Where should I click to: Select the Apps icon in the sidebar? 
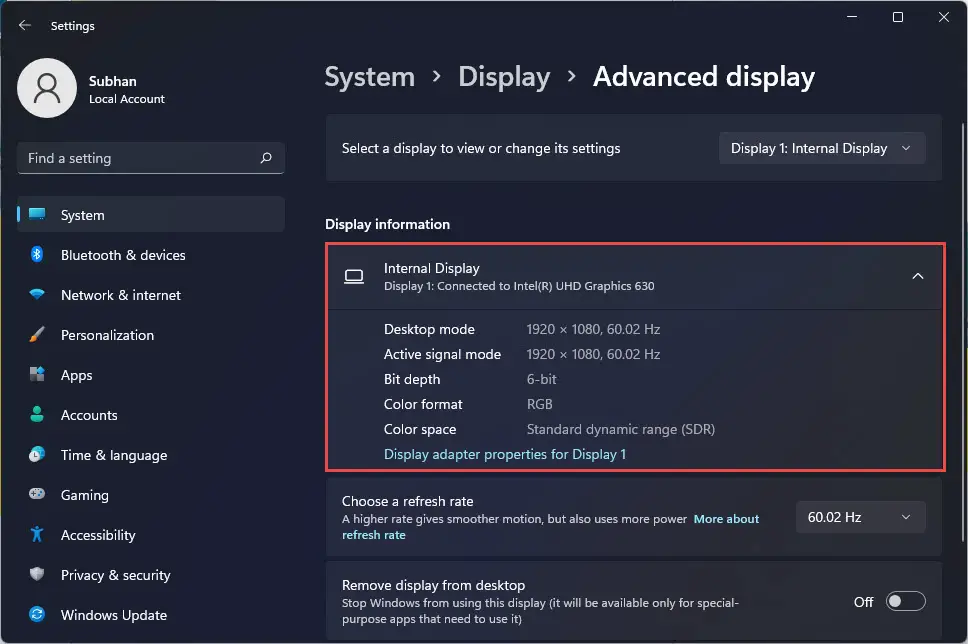pos(38,375)
